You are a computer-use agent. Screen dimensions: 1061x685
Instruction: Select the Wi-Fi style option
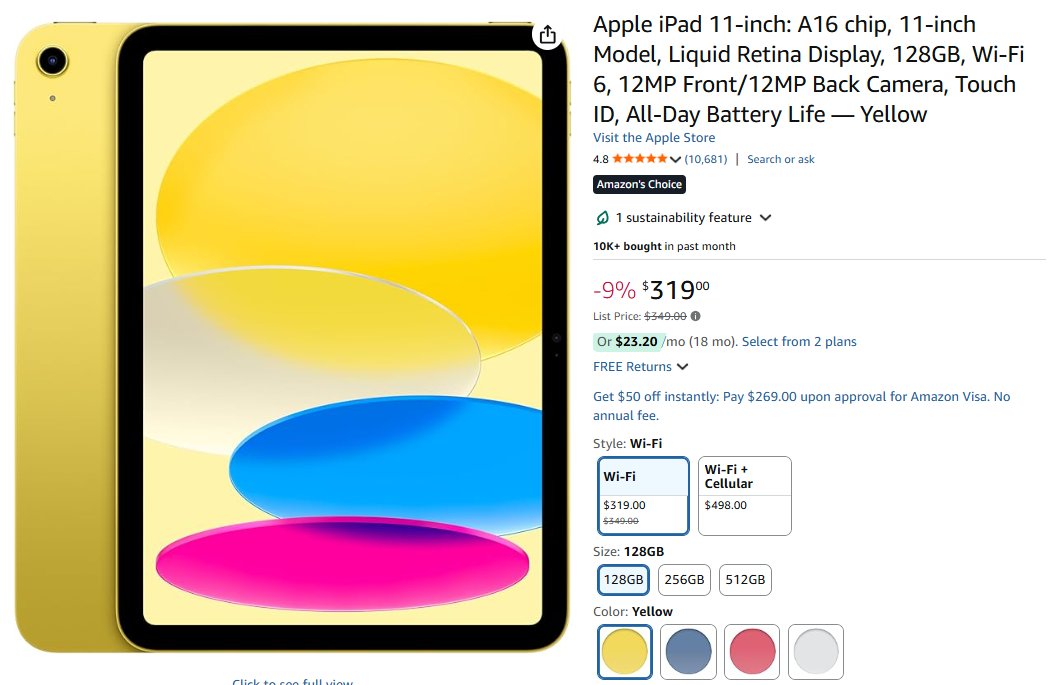tap(644, 495)
